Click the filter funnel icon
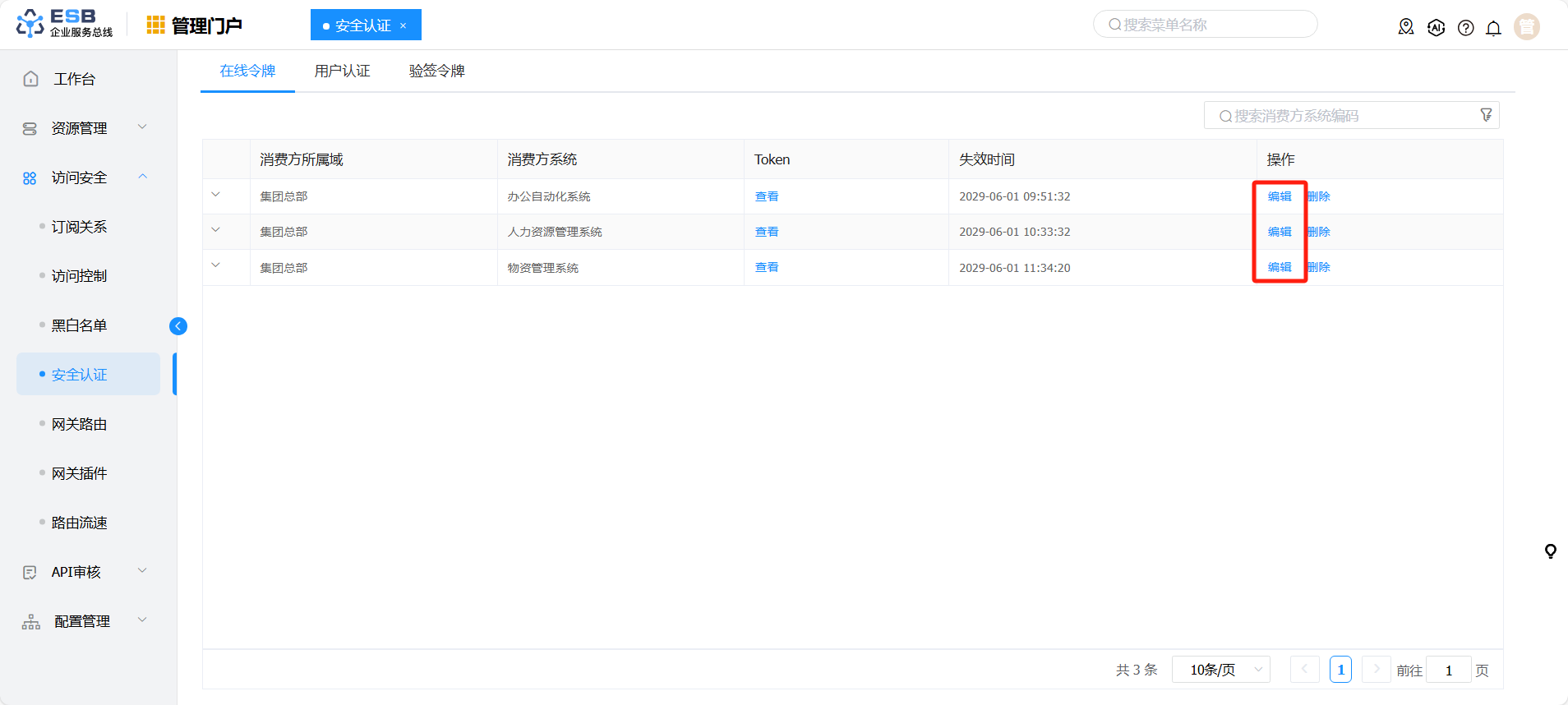Viewport: 1568px width, 705px height. click(1486, 115)
